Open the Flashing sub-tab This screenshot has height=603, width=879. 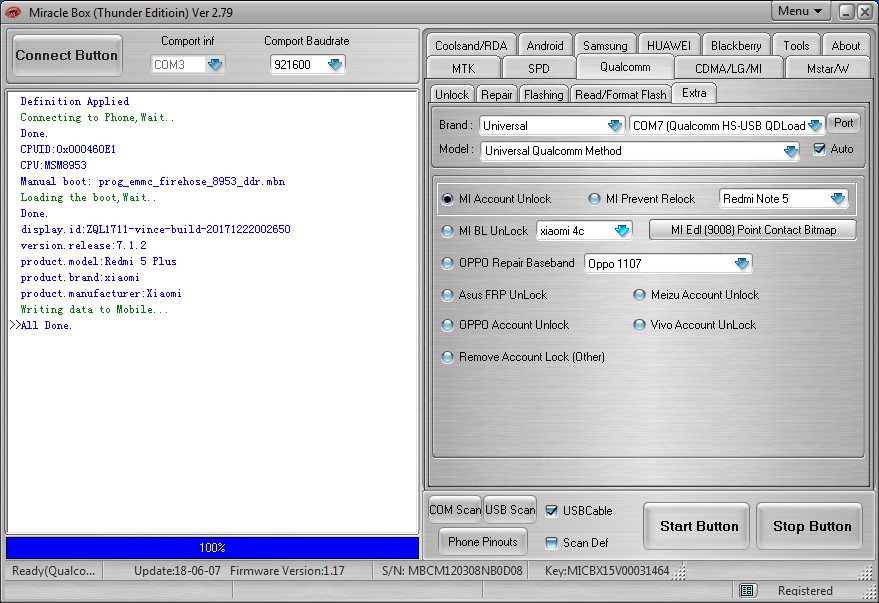(544, 95)
